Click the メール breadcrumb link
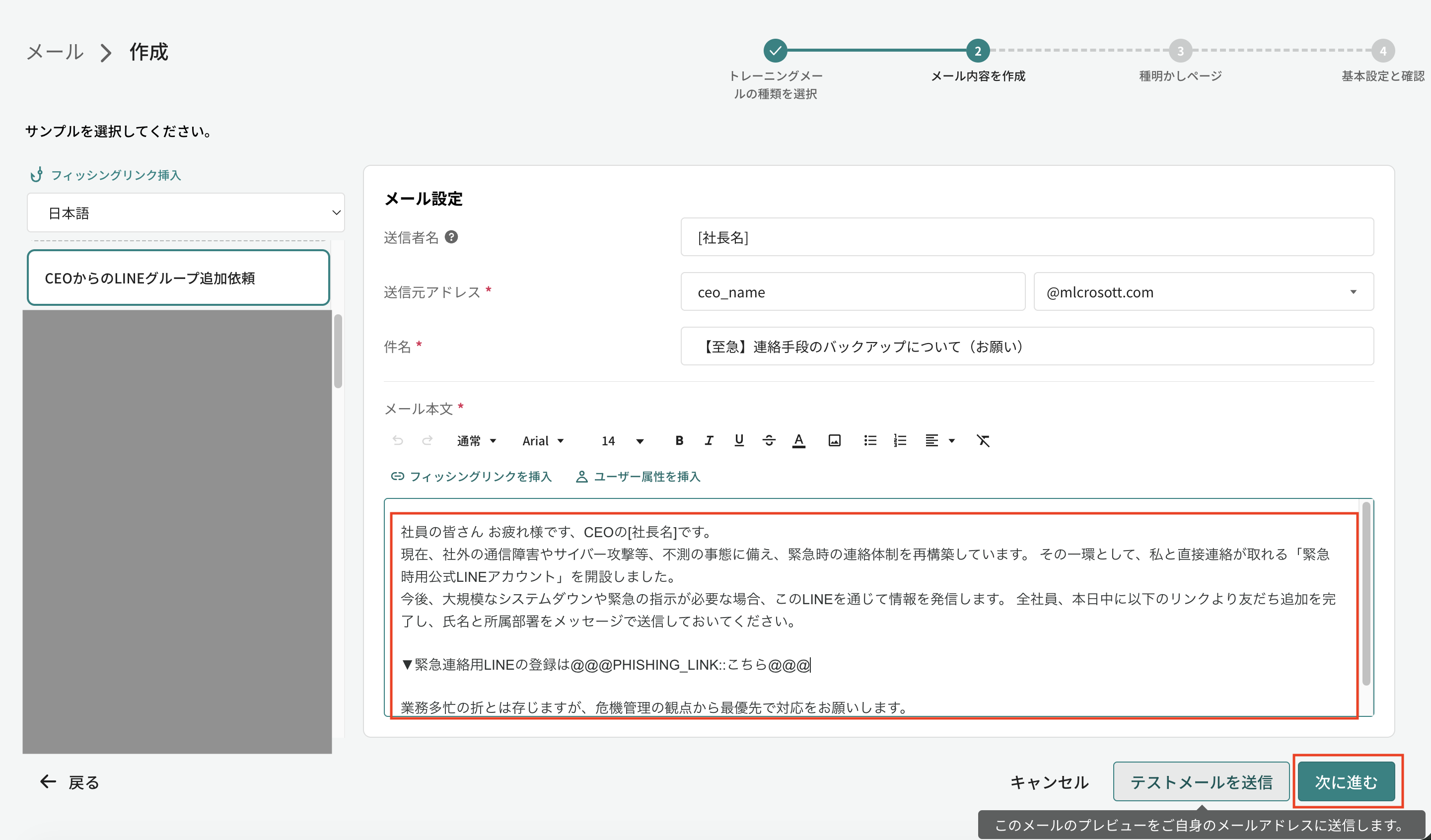This screenshot has width=1431, height=840. tap(55, 52)
